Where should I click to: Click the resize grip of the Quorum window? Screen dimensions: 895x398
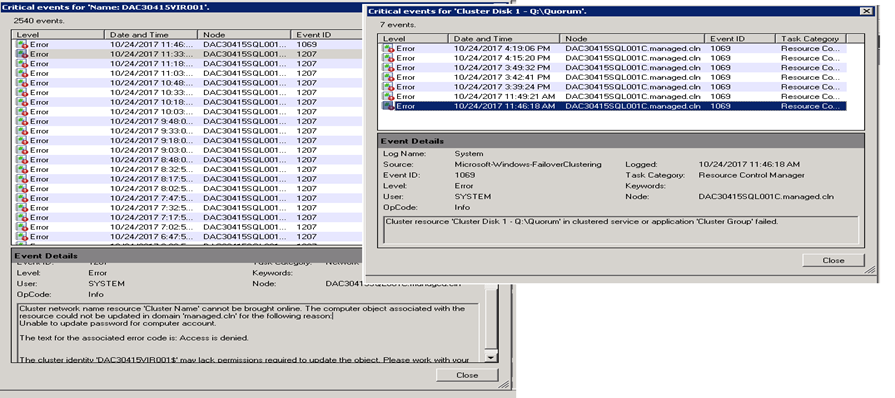click(870, 270)
